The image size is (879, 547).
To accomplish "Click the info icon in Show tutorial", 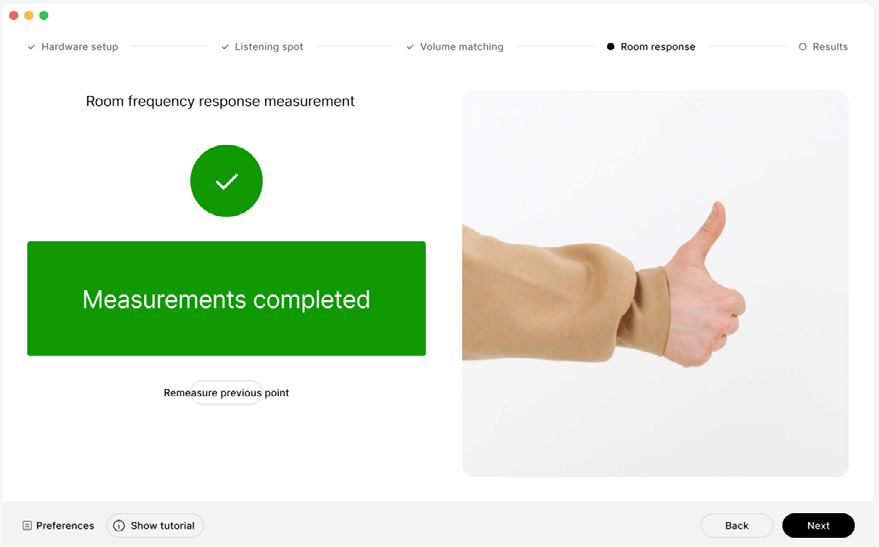I will tap(119, 526).
